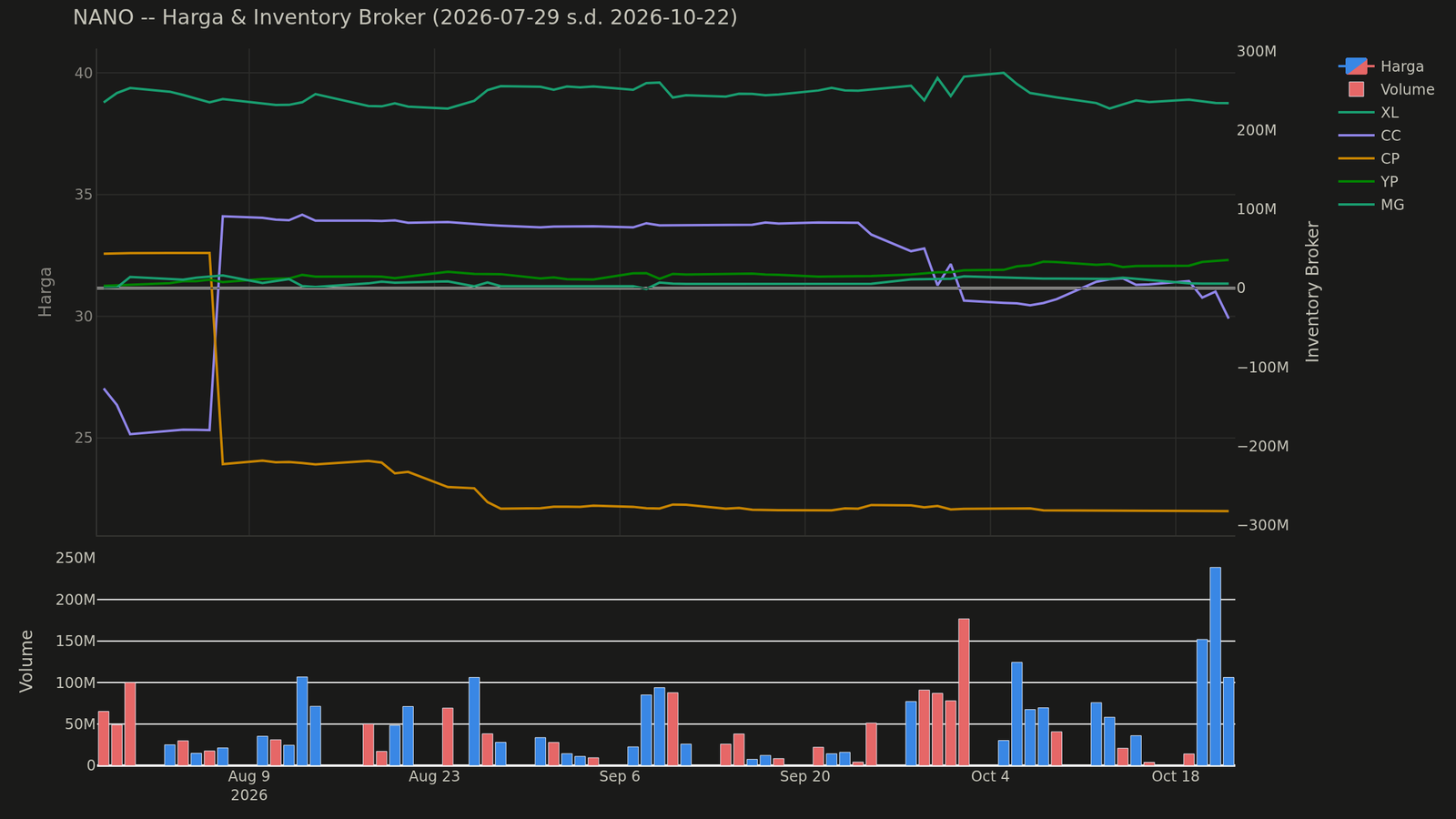Viewport: 1456px width, 819px height.
Task: Click the "50M" tick on the Volume axis
Action: (79, 724)
